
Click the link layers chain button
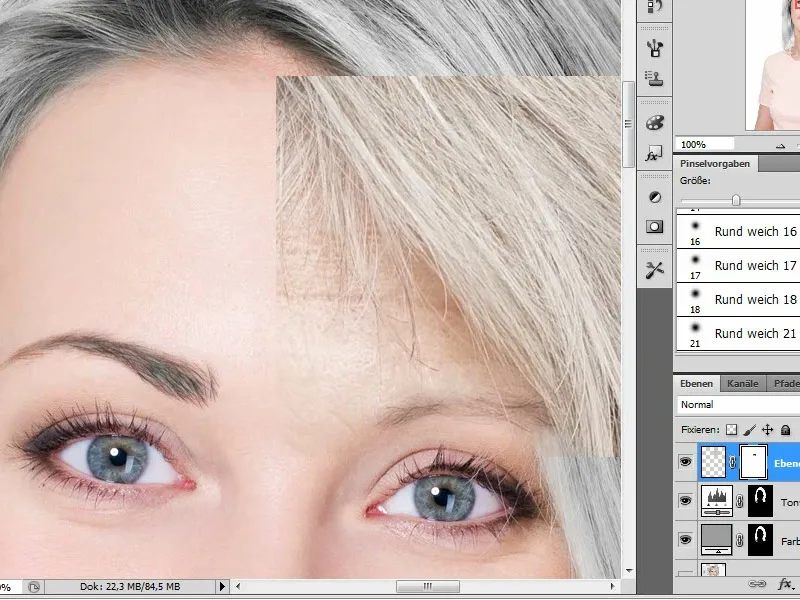[x=757, y=584]
